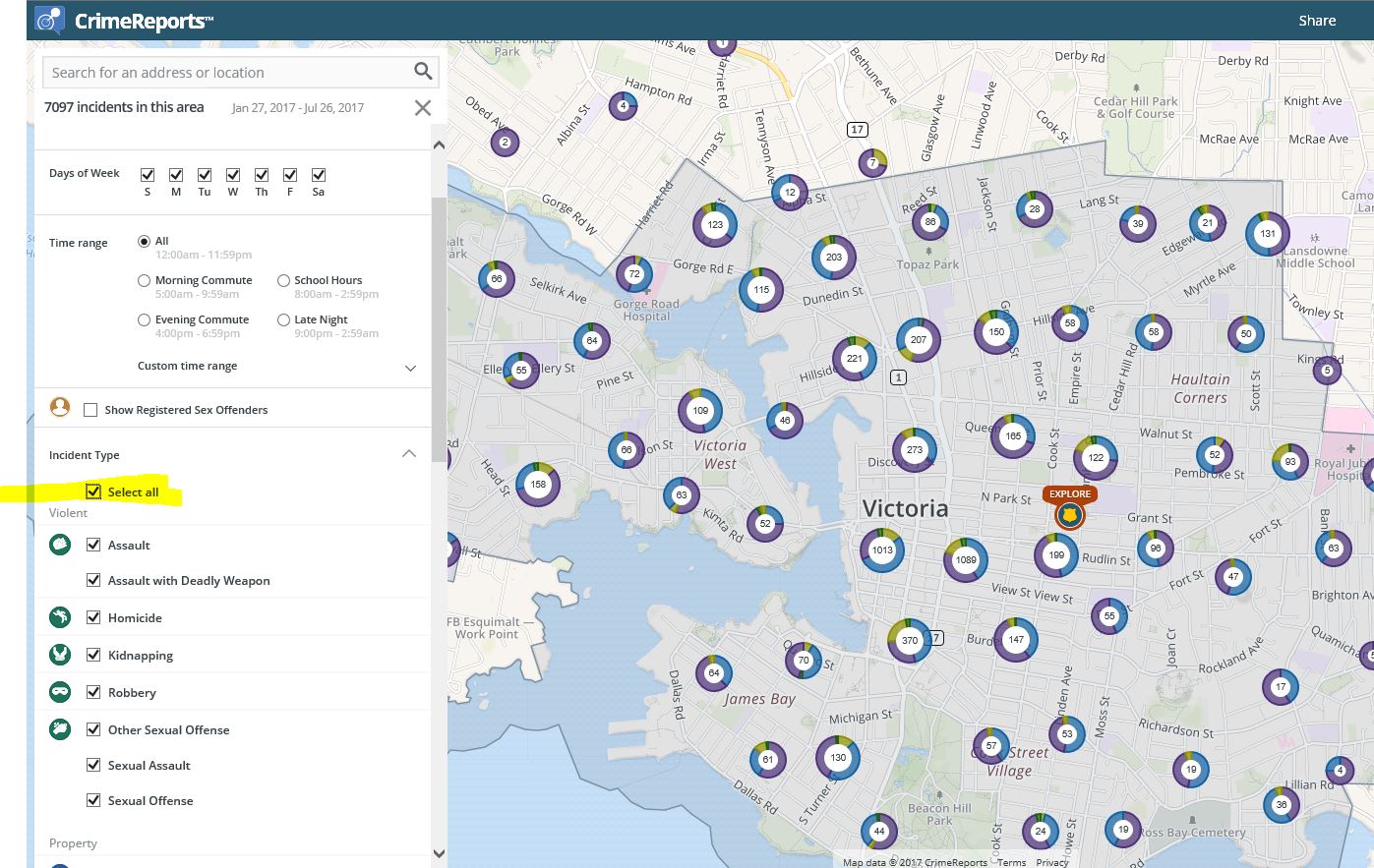This screenshot has width=1374, height=868.
Task: Click the sidebar scroll up arrow
Action: pos(439,145)
